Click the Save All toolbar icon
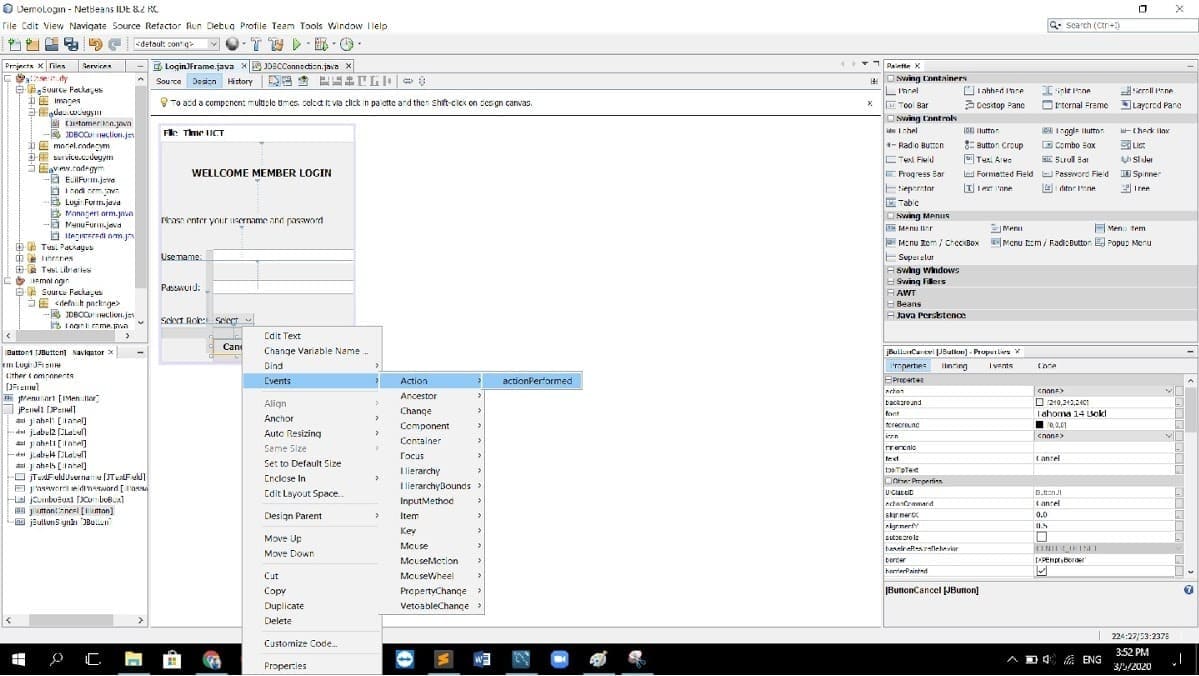This screenshot has width=1199, height=676. pyautogui.click(x=71, y=44)
